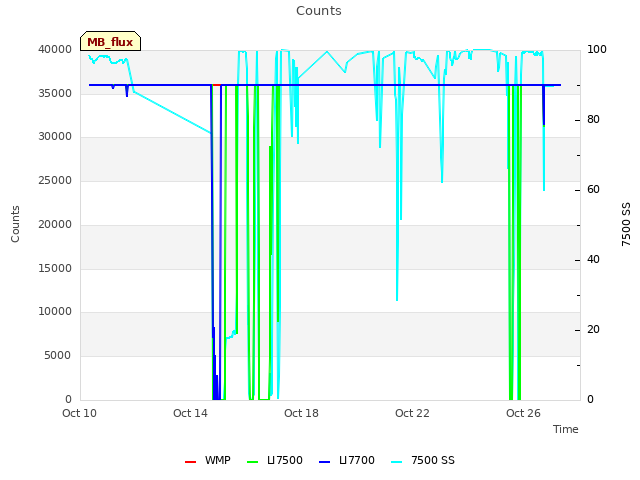Click the 10000 y-axis tick label
640x480 pixels.
[x=55, y=312]
